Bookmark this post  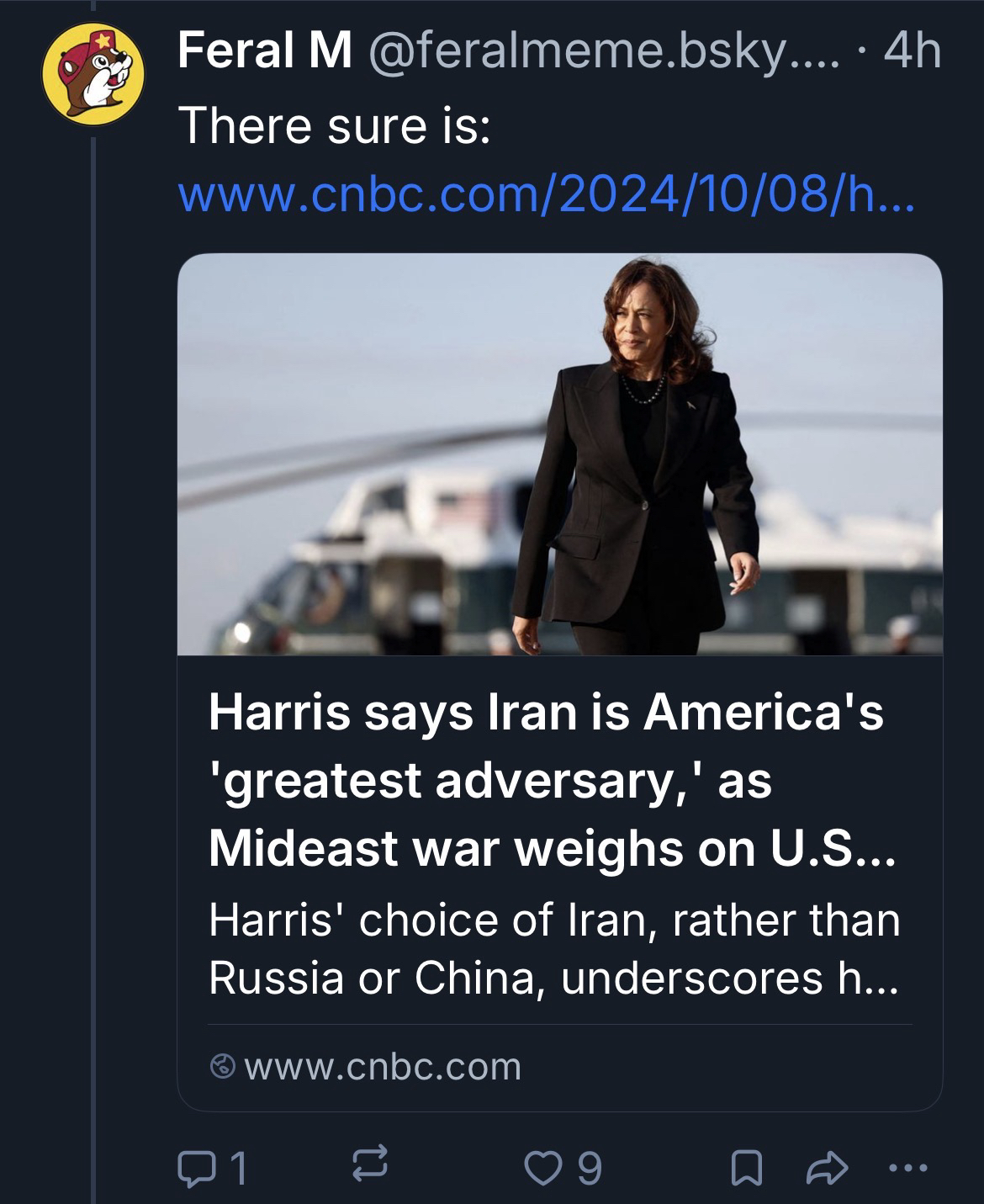pos(744,1168)
